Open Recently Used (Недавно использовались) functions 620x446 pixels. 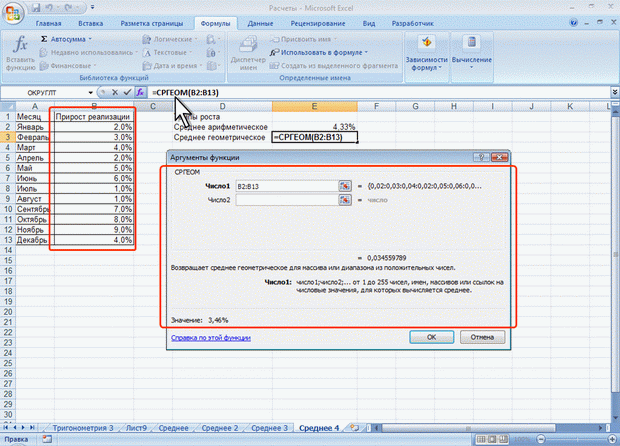pos(89,53)
